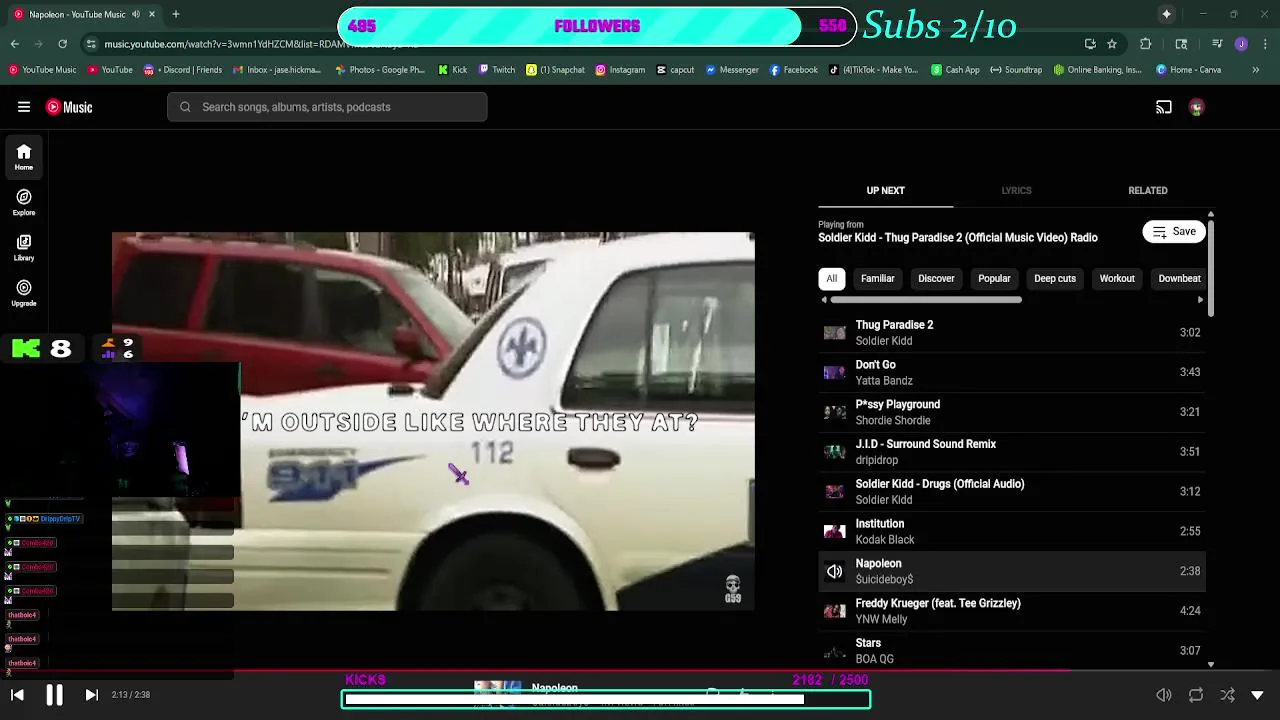Open Chrome three-dot menu
The image size is (1280, 720).
(x=1265, y=44)
